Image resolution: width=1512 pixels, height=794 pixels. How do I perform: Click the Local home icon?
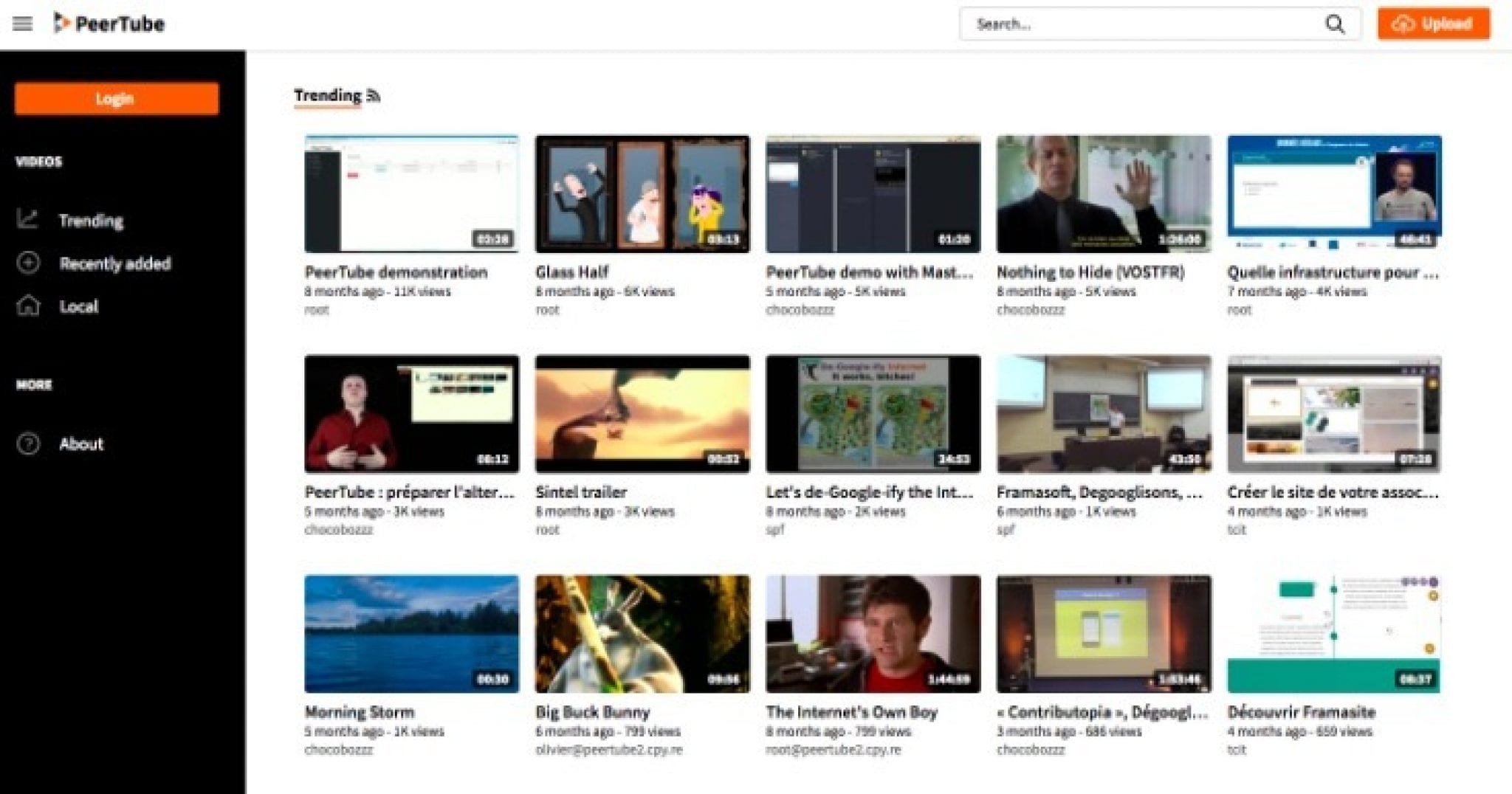pyautogui.click(x=28, y=305)
